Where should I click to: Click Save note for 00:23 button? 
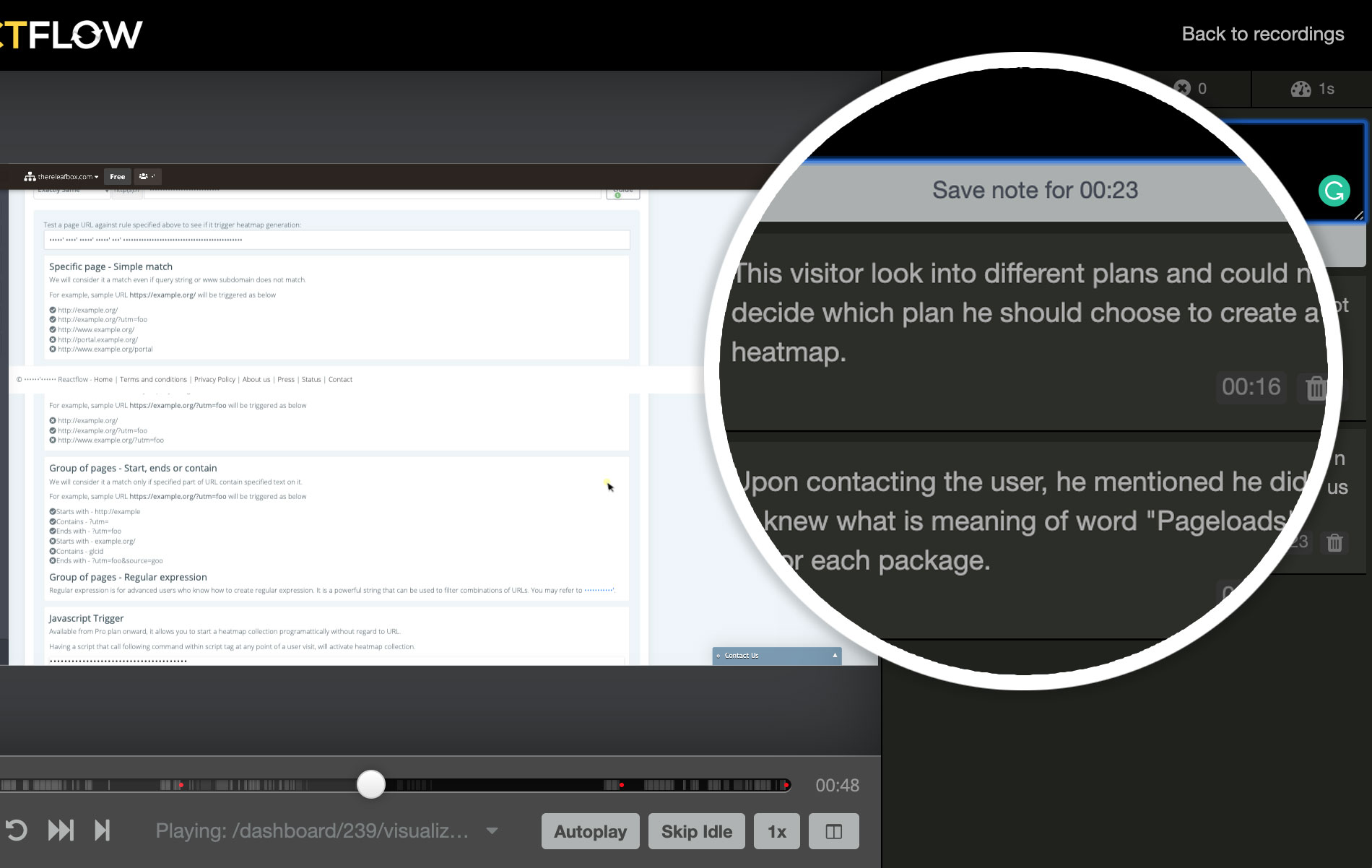pos(1034,190)
